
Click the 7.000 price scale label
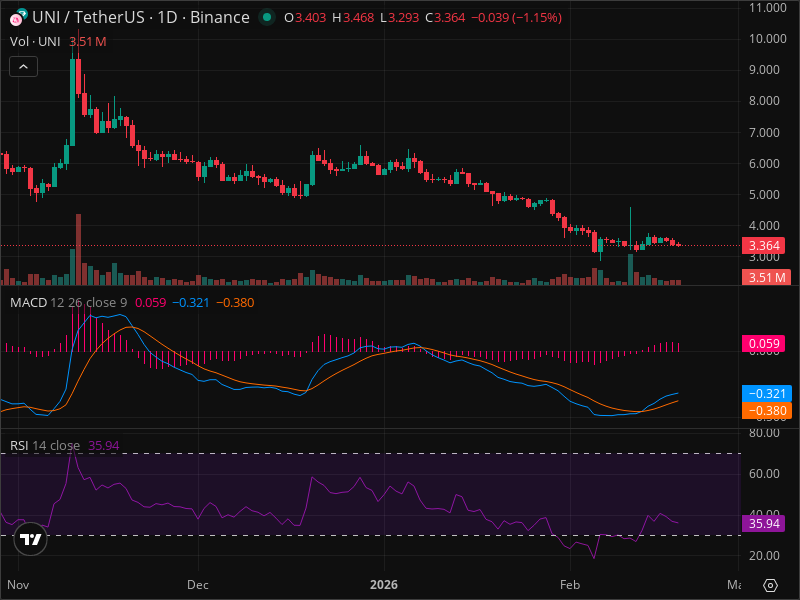tap(764, 133)
